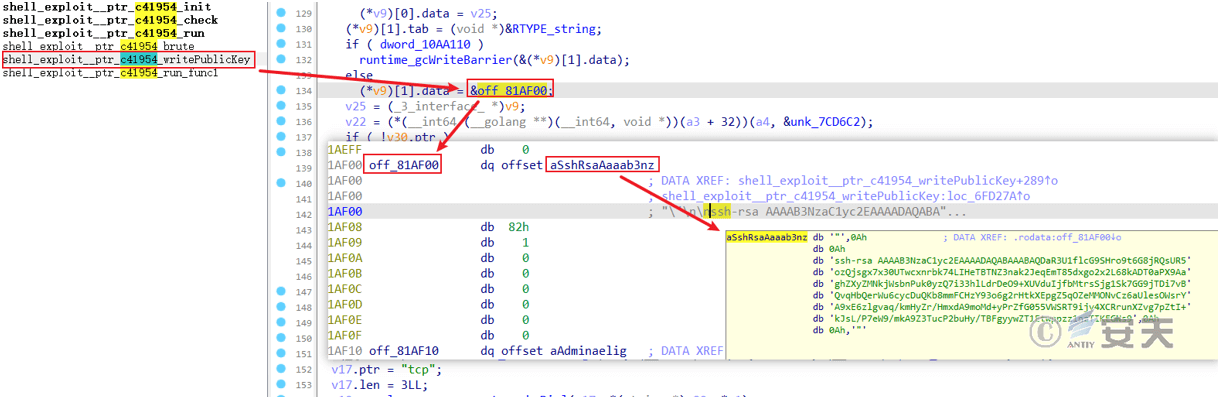Image resolution: width=1218 pixels, height=397 pixels.
Task: Click the blue dot at line 147
Action: coord(280,291)
